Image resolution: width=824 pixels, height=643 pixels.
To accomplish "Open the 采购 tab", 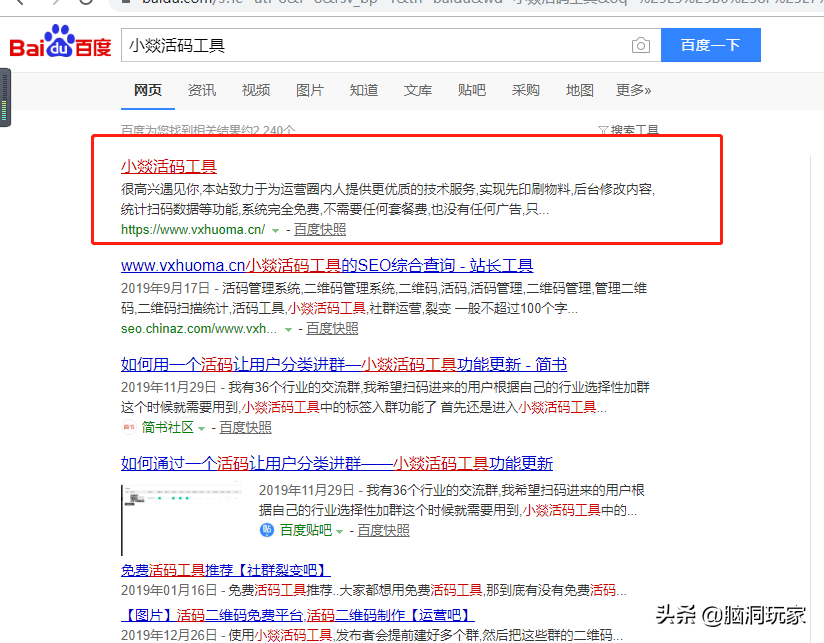I will (x=526, y=90).
